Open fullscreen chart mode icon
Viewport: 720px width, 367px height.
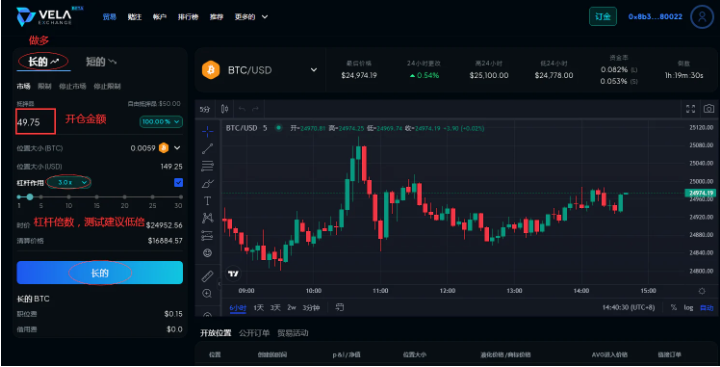click(690, 109)
